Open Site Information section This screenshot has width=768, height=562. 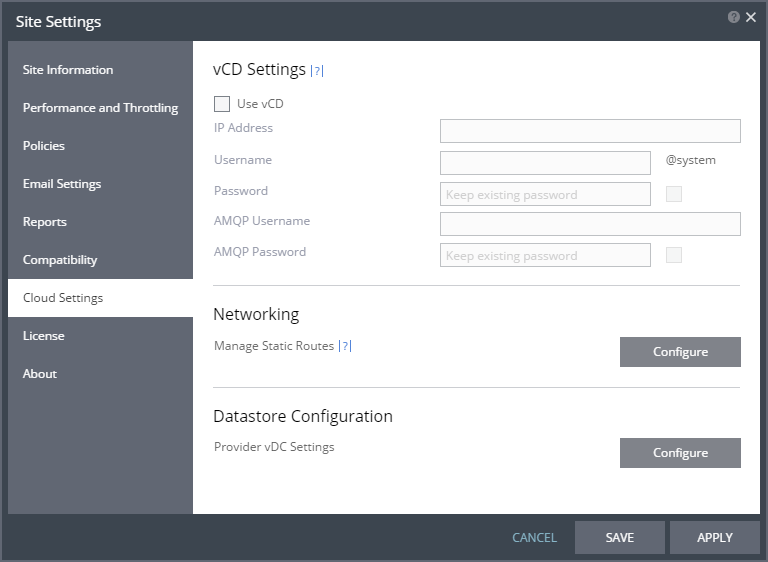100,70
